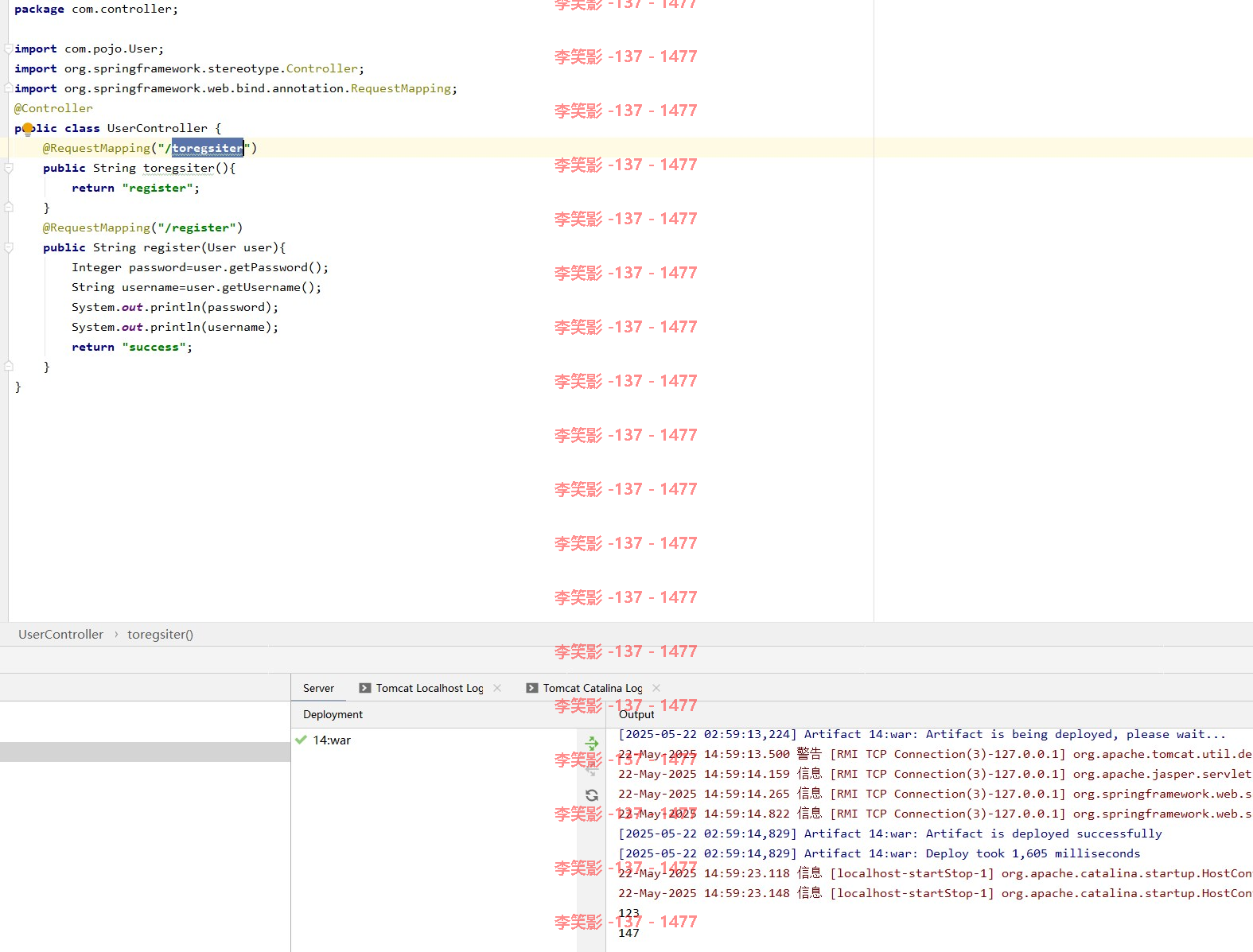Click the log line timestamped 14:59:23.118
The width and height of the screenshot is (1253, 952).
click(935, 873)
